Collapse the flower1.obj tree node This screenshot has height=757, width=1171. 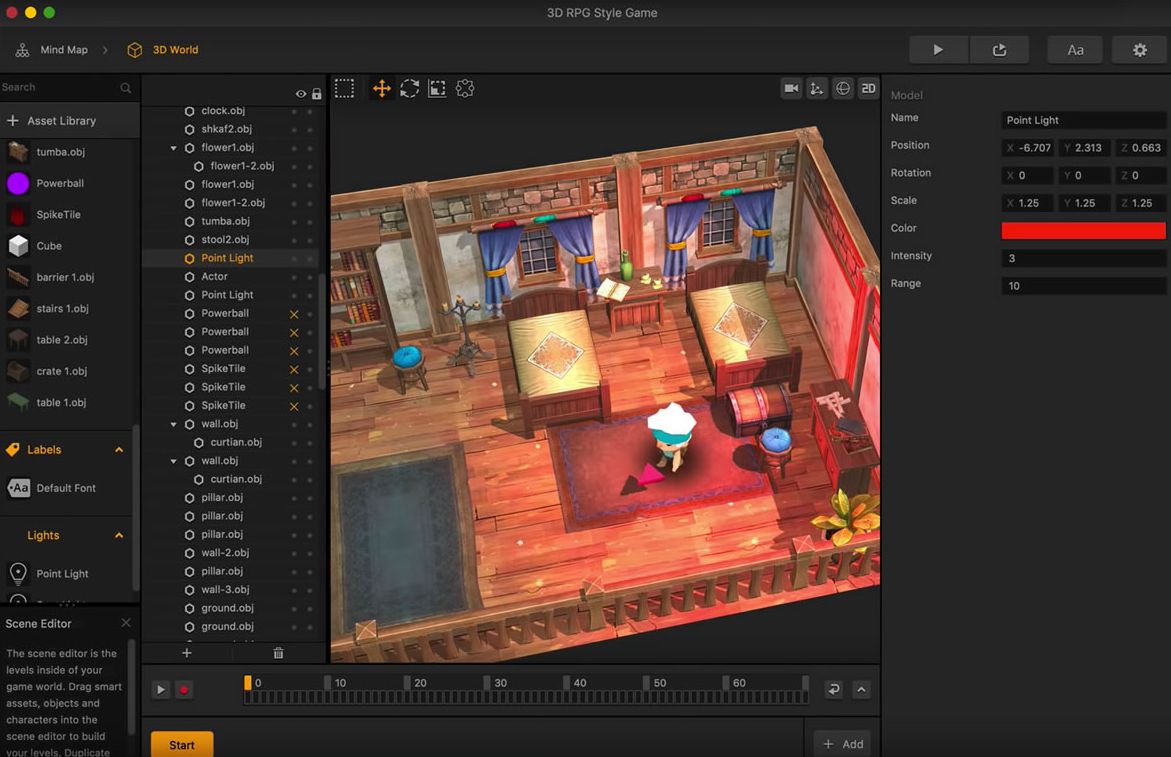173,148
